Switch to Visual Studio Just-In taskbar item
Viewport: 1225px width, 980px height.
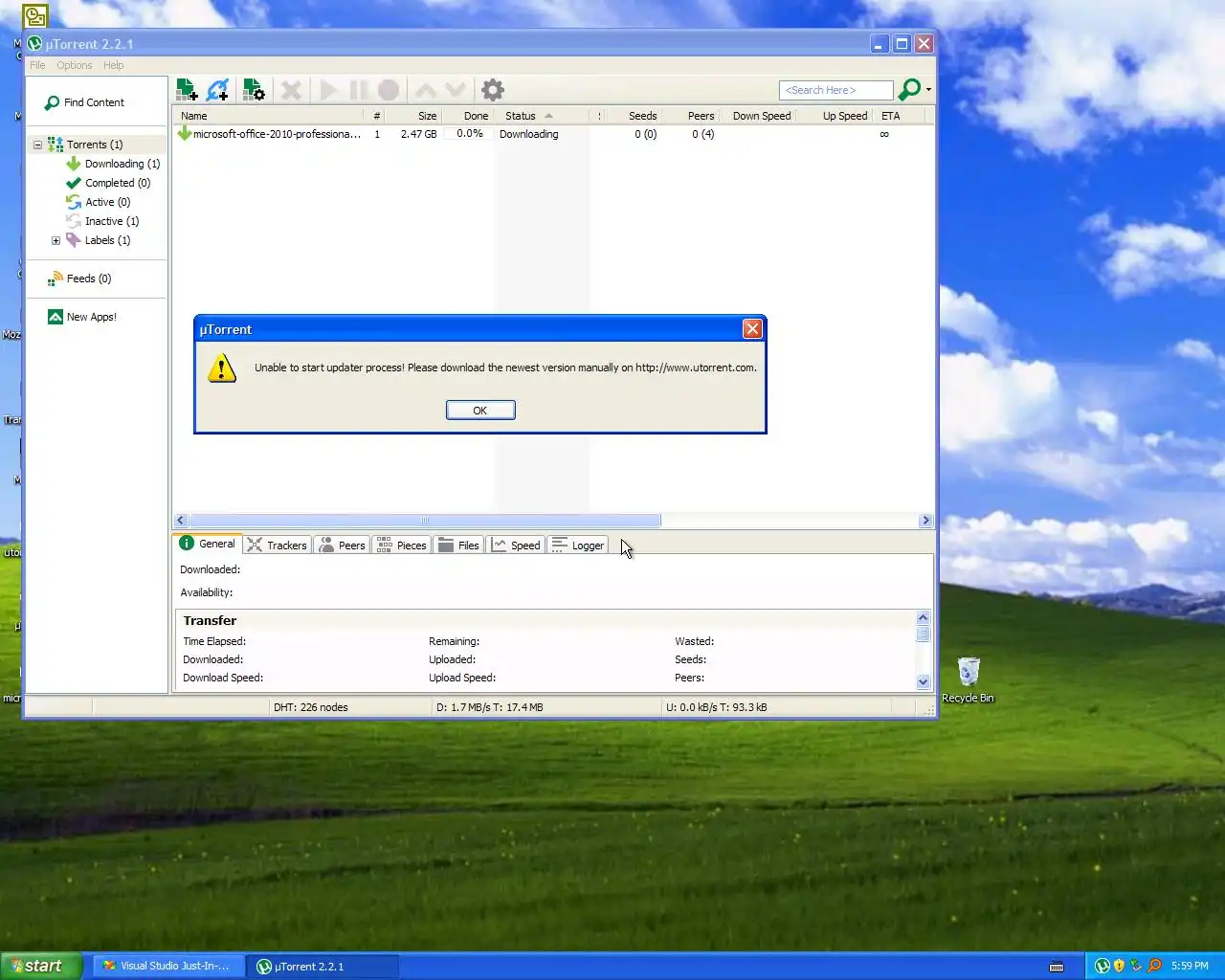click(x=168, y=967)
